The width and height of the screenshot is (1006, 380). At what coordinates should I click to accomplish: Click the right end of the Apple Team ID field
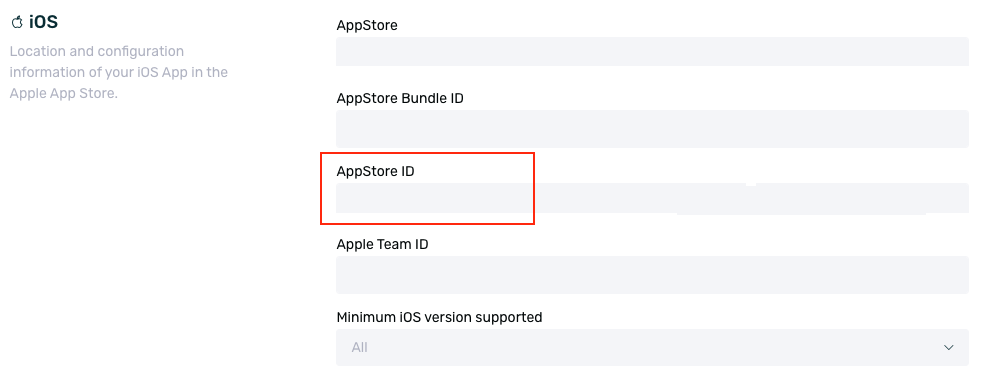coord(950,275)
